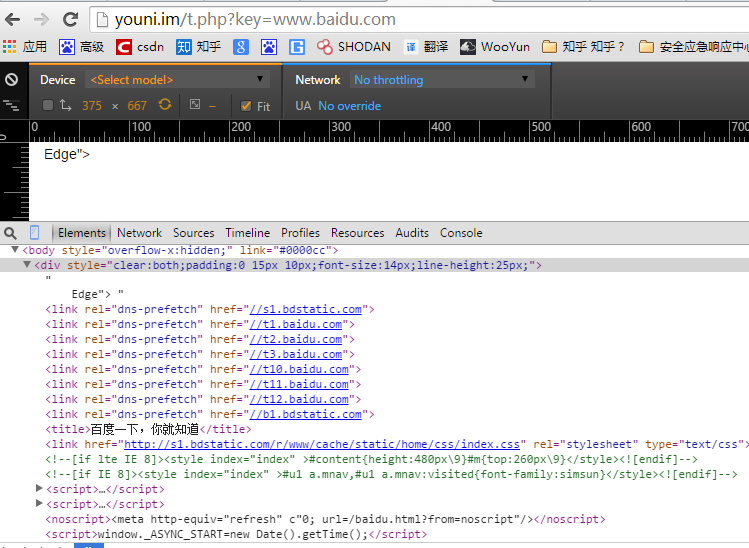This screenshot has width=749, height=548.
Task: Open the Google 'g' bookmark icon
Action: click(241, 47)
